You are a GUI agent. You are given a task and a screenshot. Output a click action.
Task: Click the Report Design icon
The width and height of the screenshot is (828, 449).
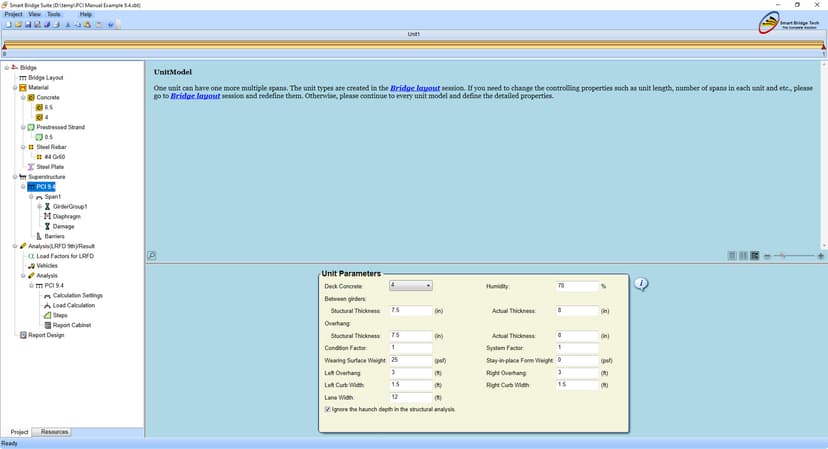tap(23, 335)
